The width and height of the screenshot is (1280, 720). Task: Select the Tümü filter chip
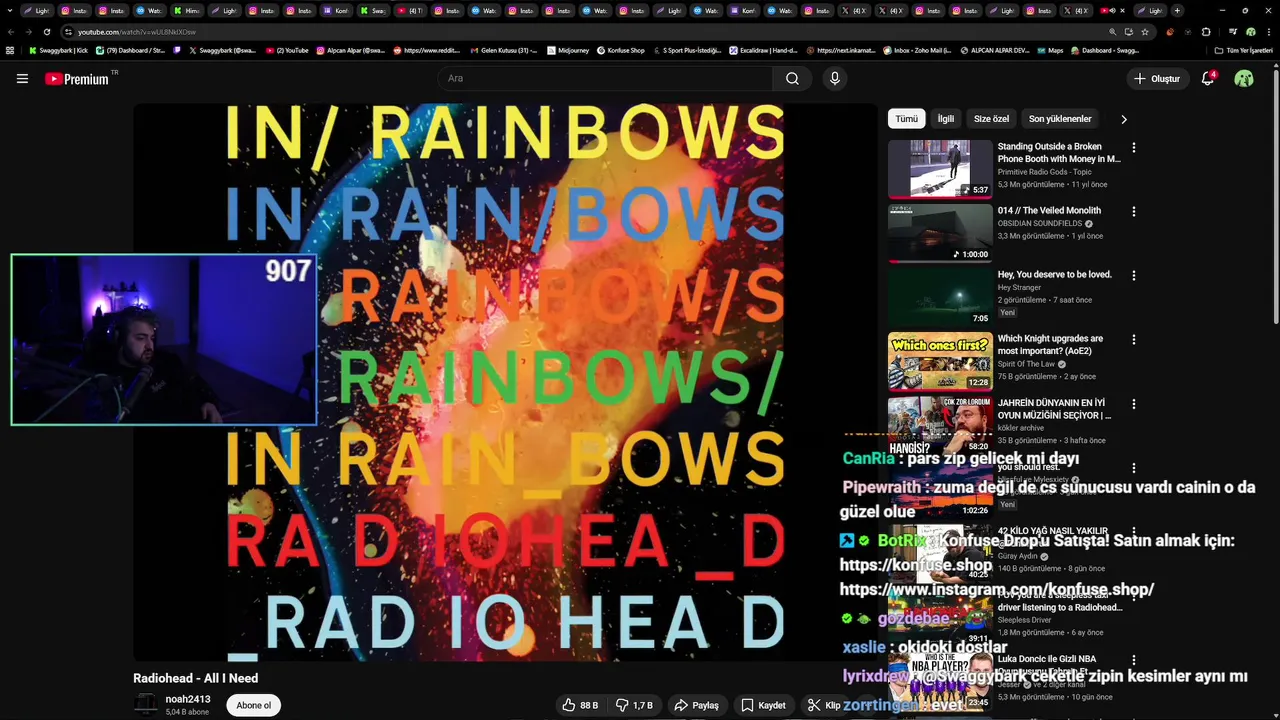point(906,119)
